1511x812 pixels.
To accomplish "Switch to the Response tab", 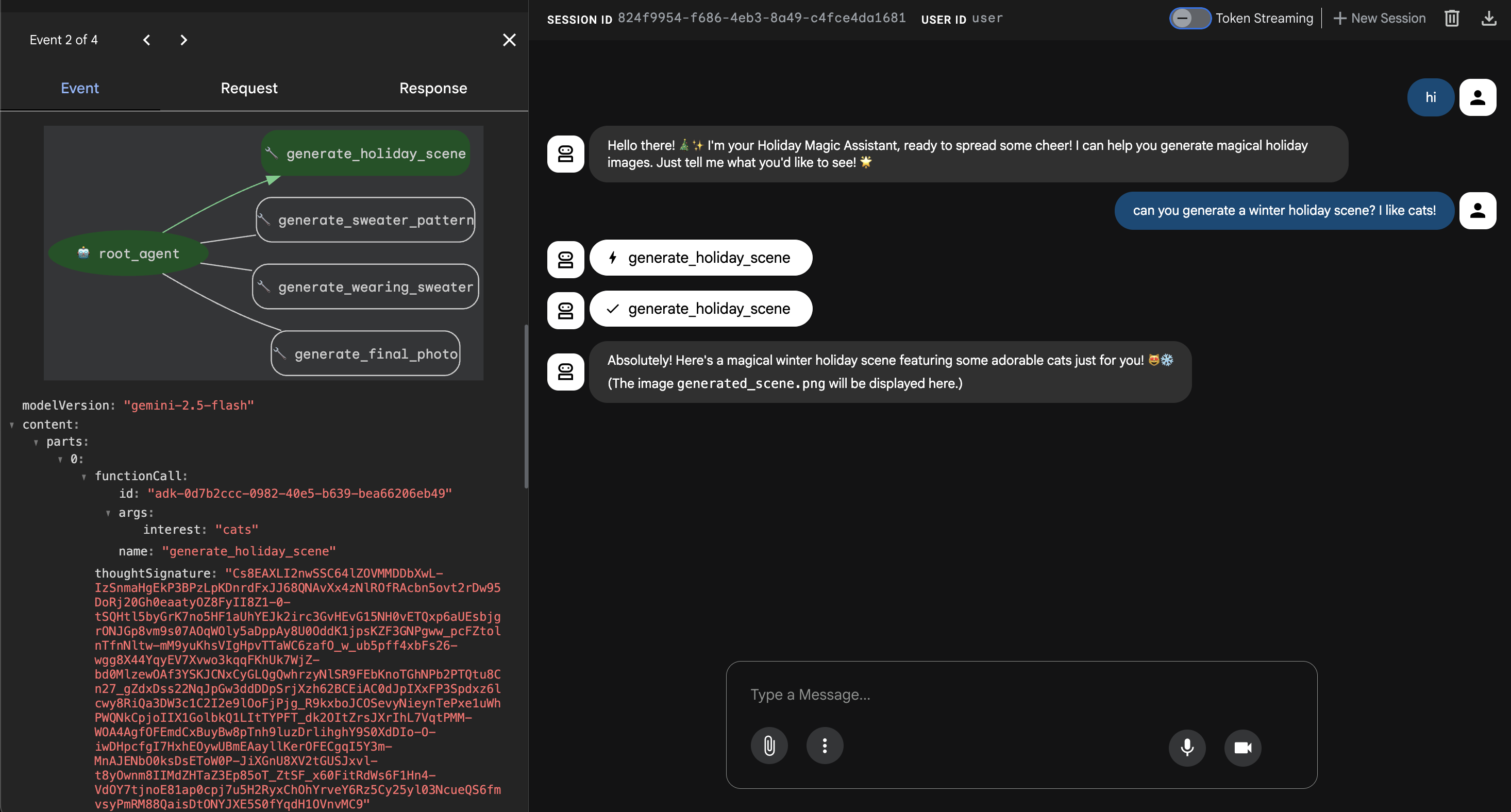I will click(433, 88).
